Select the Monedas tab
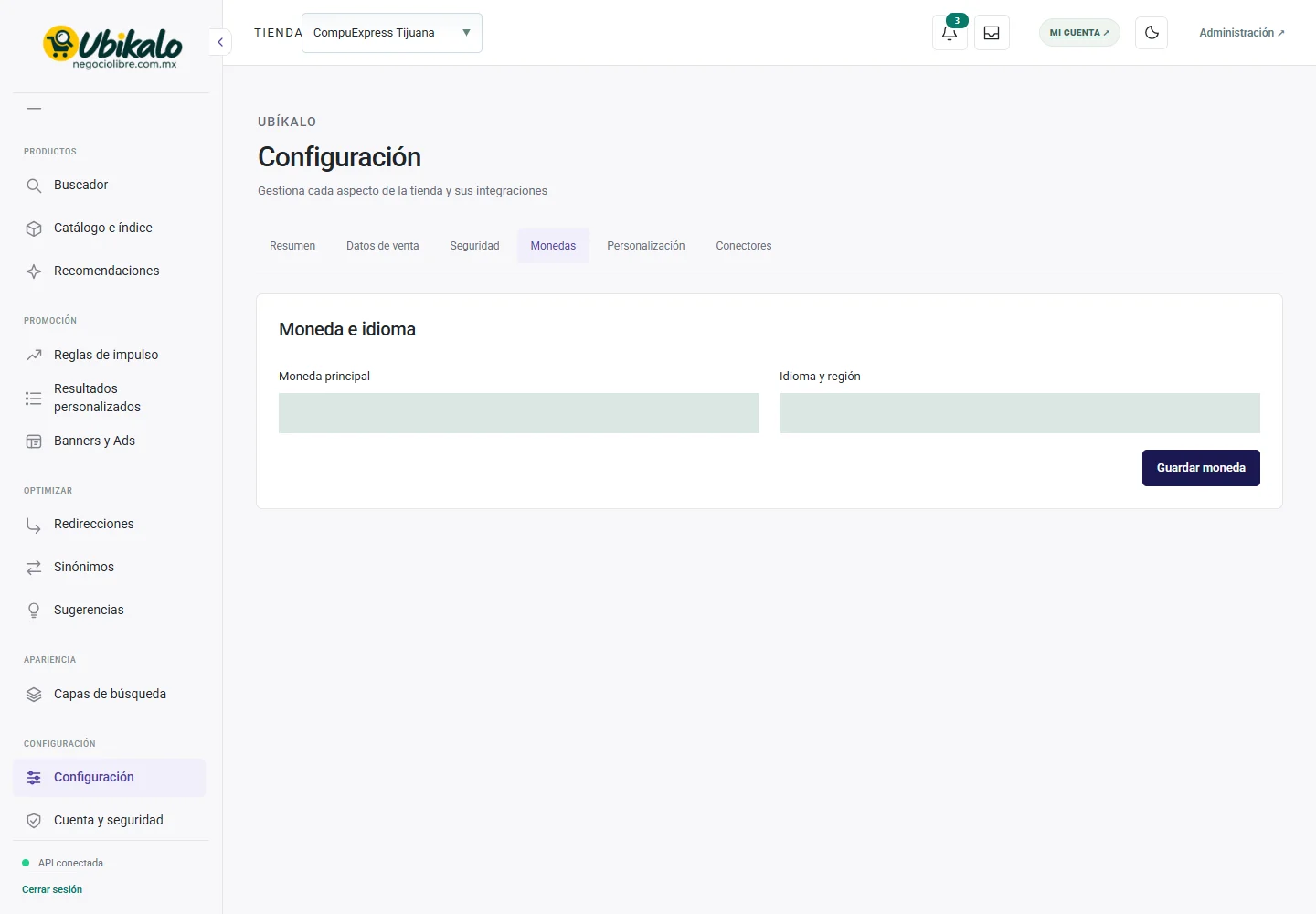This screenshot has height=914, width=1316. pyautogui.click(x=553, y=246)
